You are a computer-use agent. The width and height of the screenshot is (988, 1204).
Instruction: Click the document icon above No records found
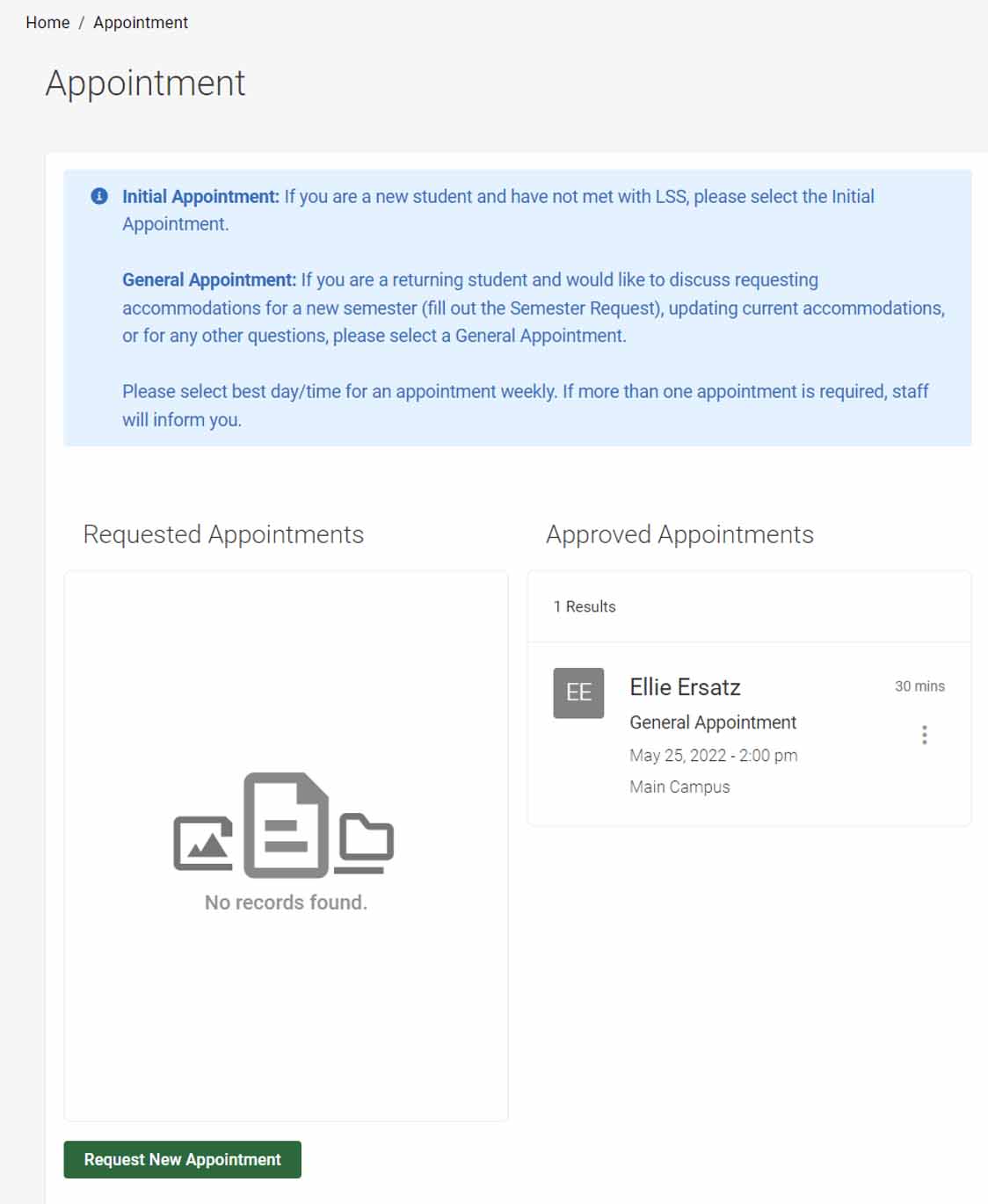[286, 824]
